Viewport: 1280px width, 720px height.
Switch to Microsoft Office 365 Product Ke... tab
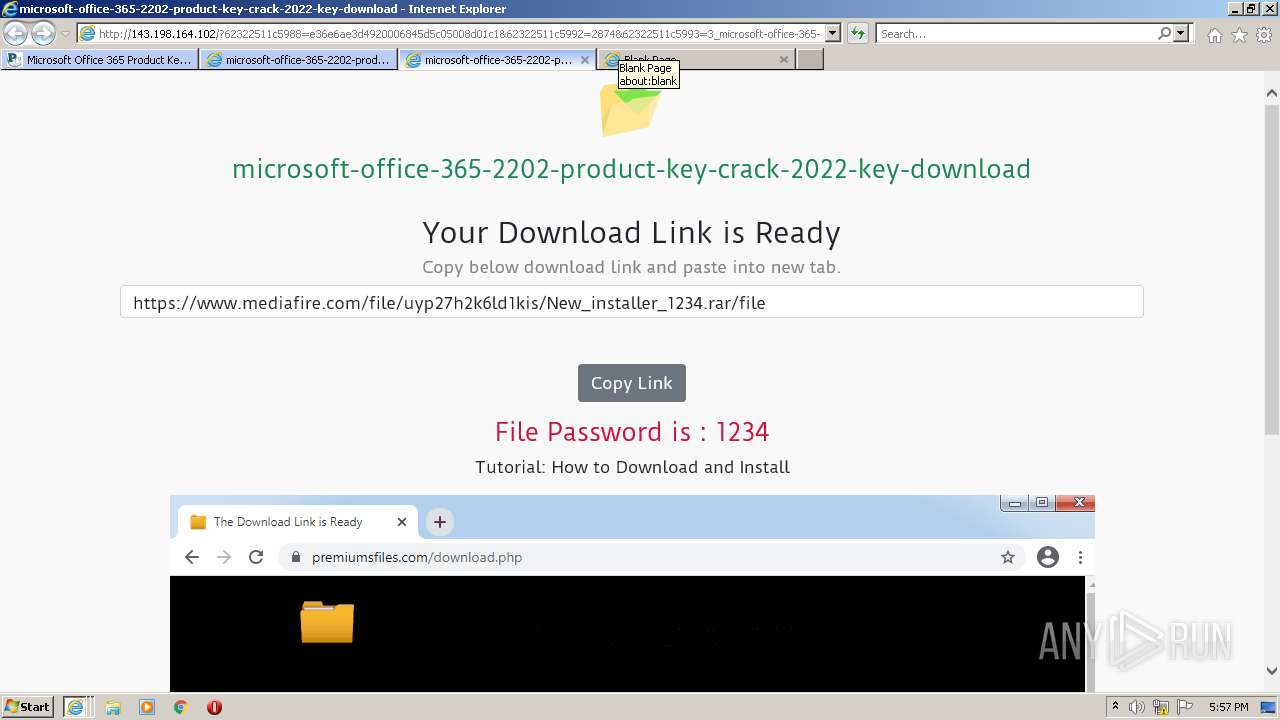(99, 60)
